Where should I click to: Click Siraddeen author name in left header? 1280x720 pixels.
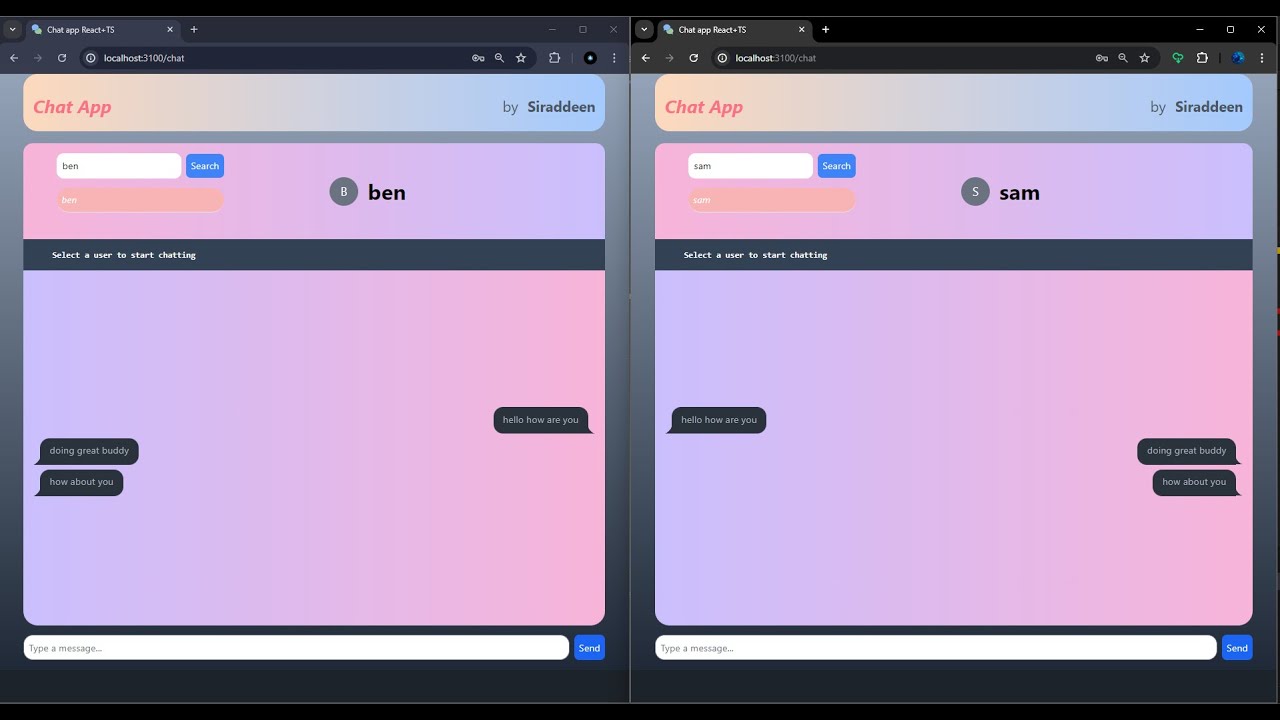561,107
